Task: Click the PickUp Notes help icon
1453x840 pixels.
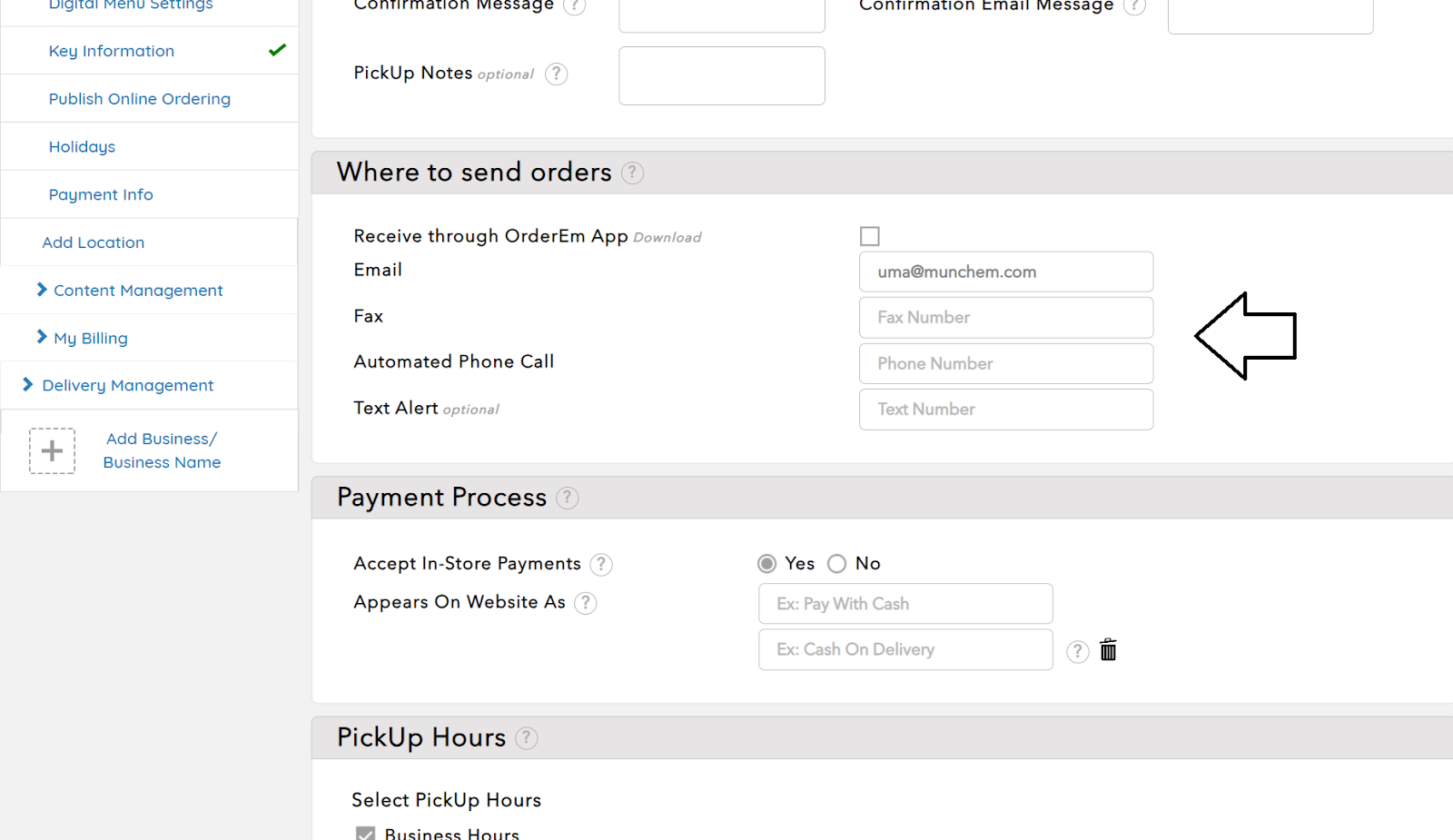Action: [556, 74]
